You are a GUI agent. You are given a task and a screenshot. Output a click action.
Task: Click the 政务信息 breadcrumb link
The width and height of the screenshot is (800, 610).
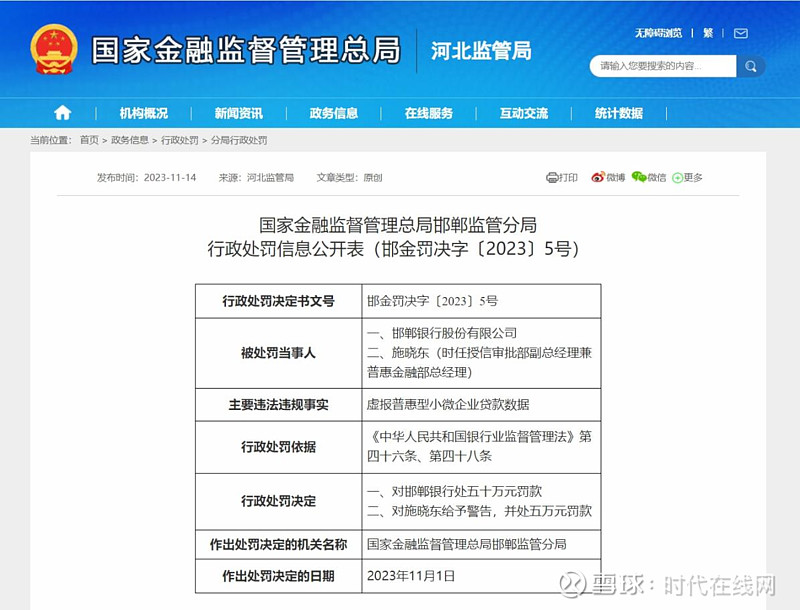coord(130,140)
